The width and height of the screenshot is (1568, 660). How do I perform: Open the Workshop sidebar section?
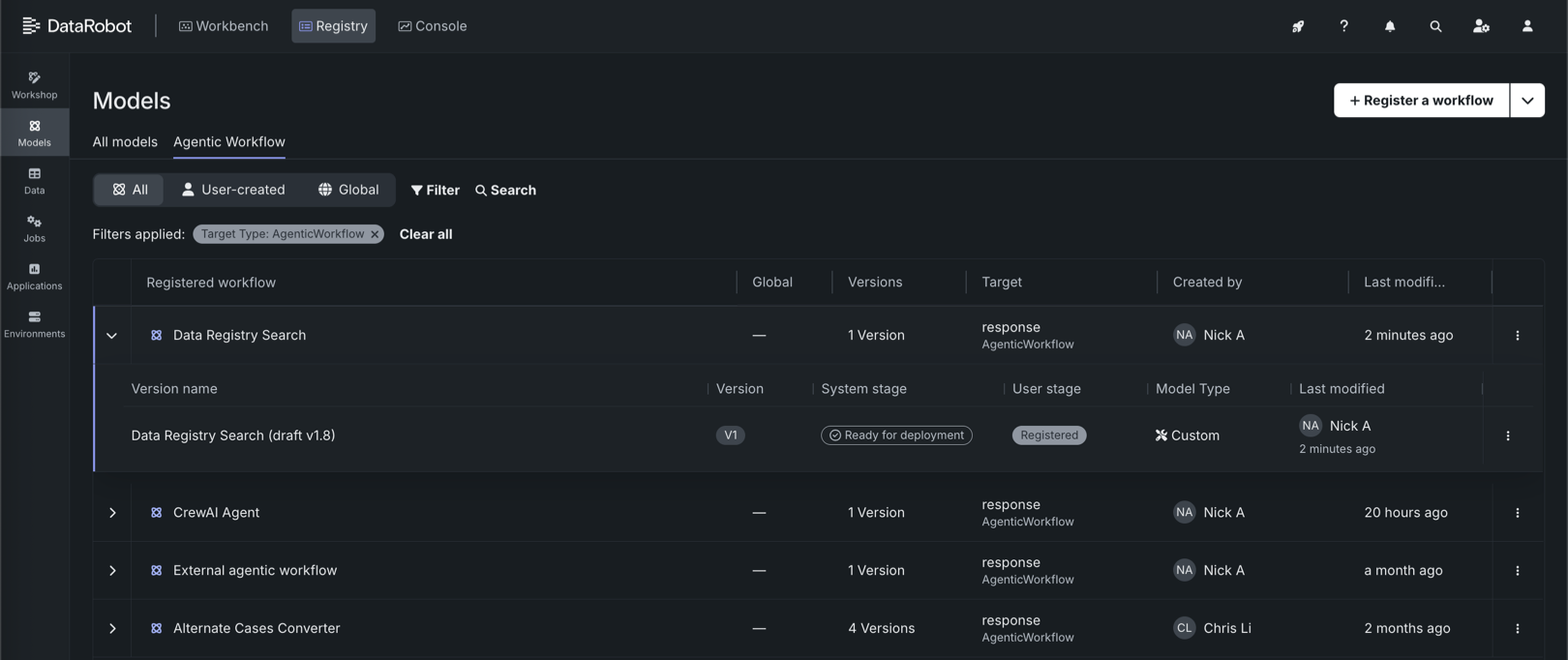(34, 84)
